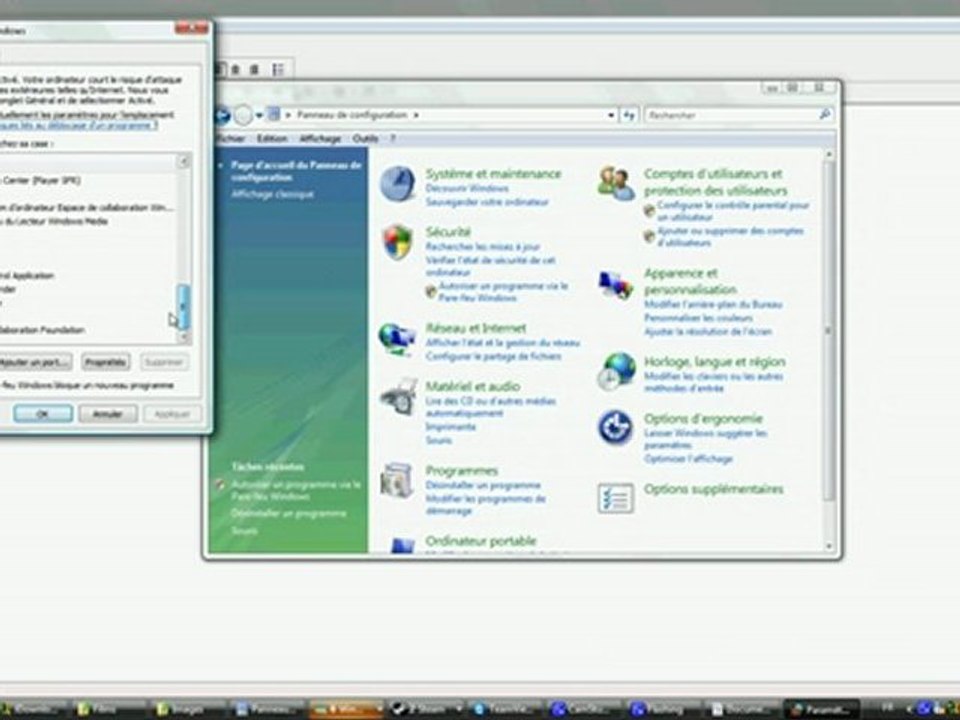Open the Affichage classique sidebar link
Image resolution: width=960 pixels, height=720 pixels.
272,194
